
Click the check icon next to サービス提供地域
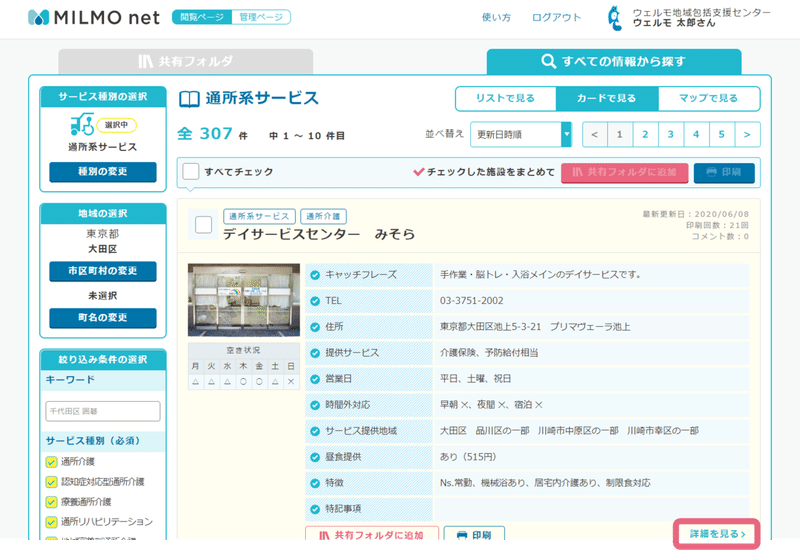[x=315, y=431]
